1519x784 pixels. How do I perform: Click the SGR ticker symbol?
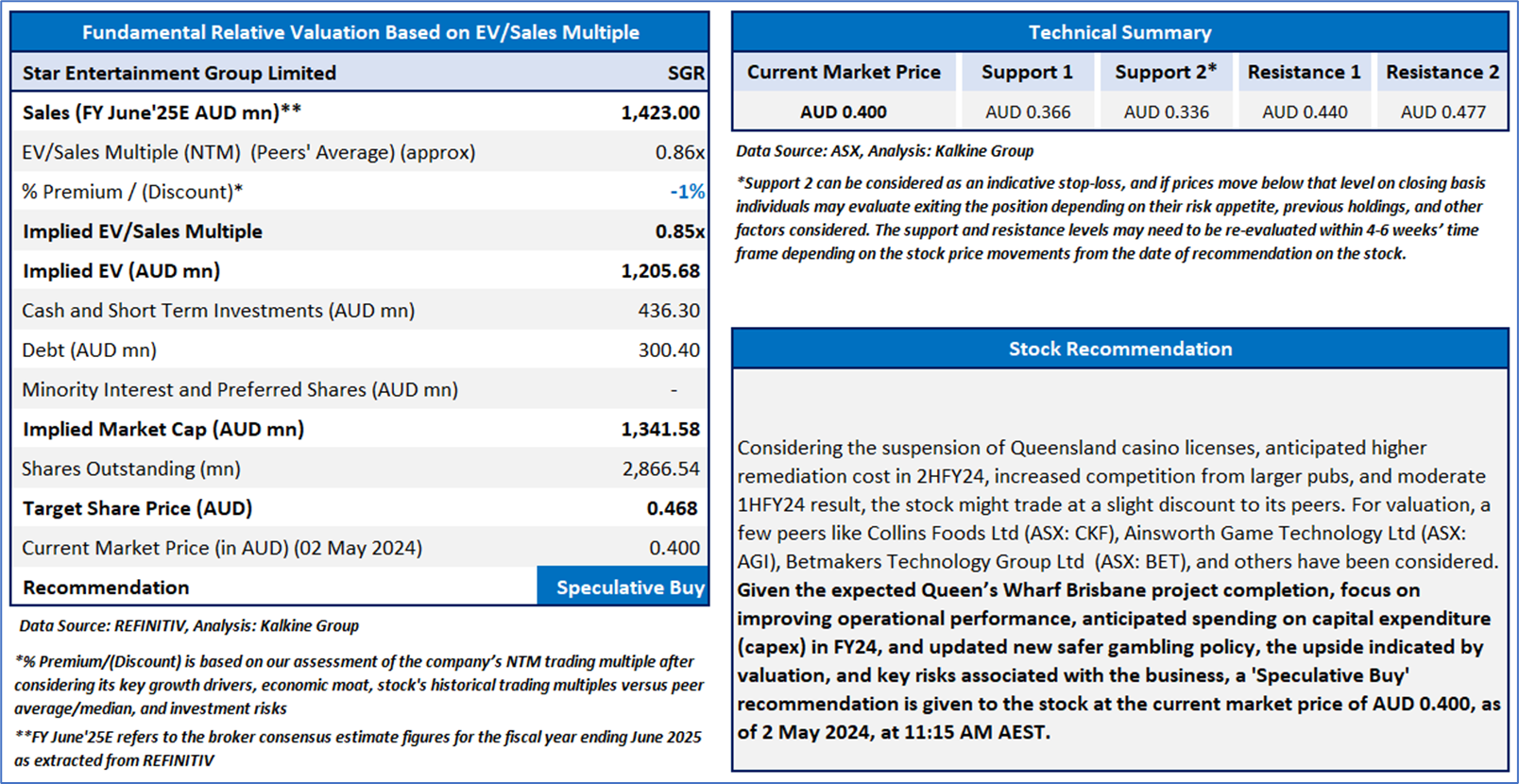686,73
